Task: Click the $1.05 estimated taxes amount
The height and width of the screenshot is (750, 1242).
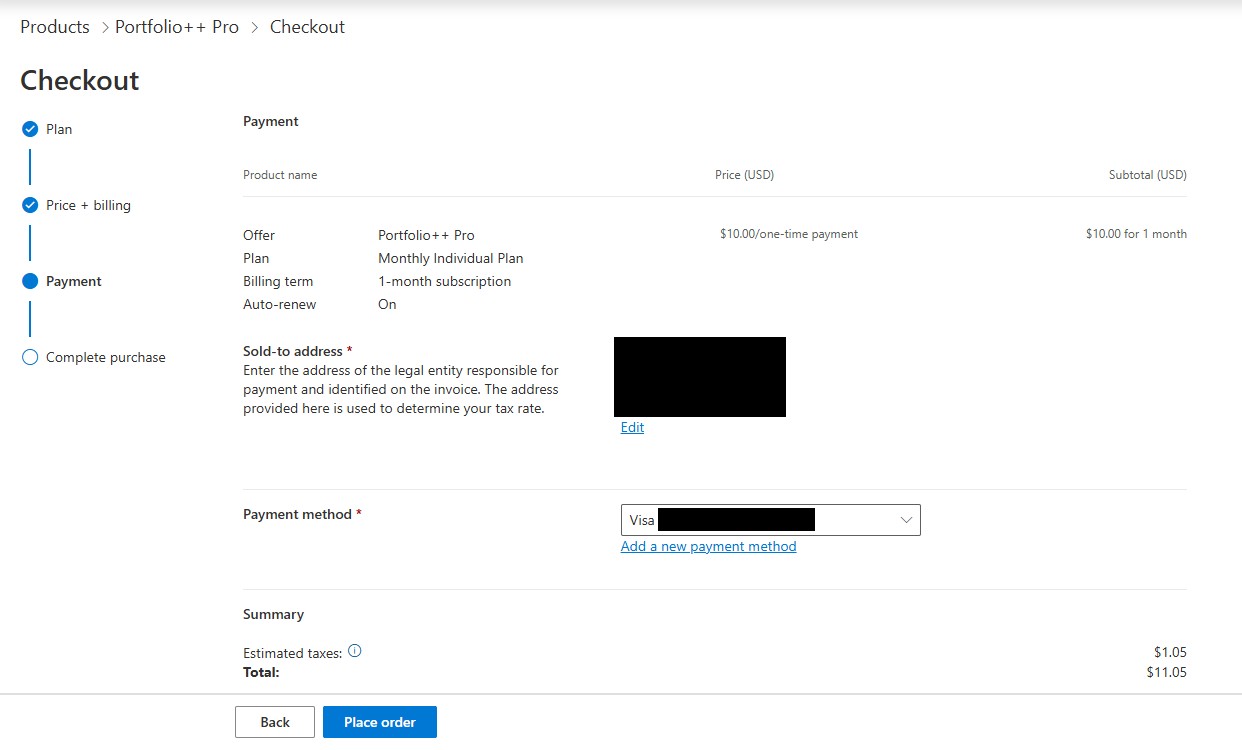Action: [x=1169, y=652]
